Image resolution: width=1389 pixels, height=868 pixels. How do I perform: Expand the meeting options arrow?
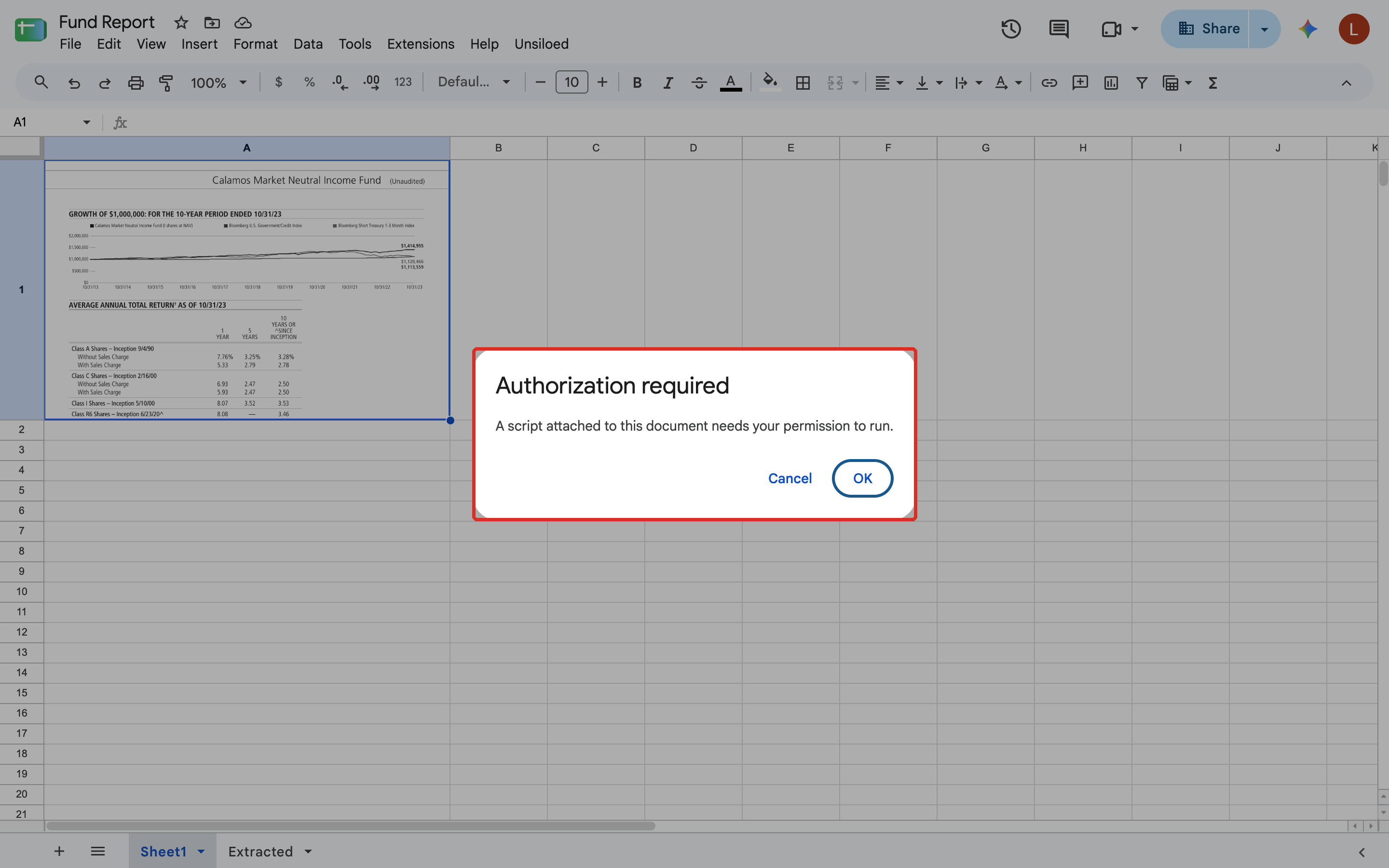point(1135,29)
